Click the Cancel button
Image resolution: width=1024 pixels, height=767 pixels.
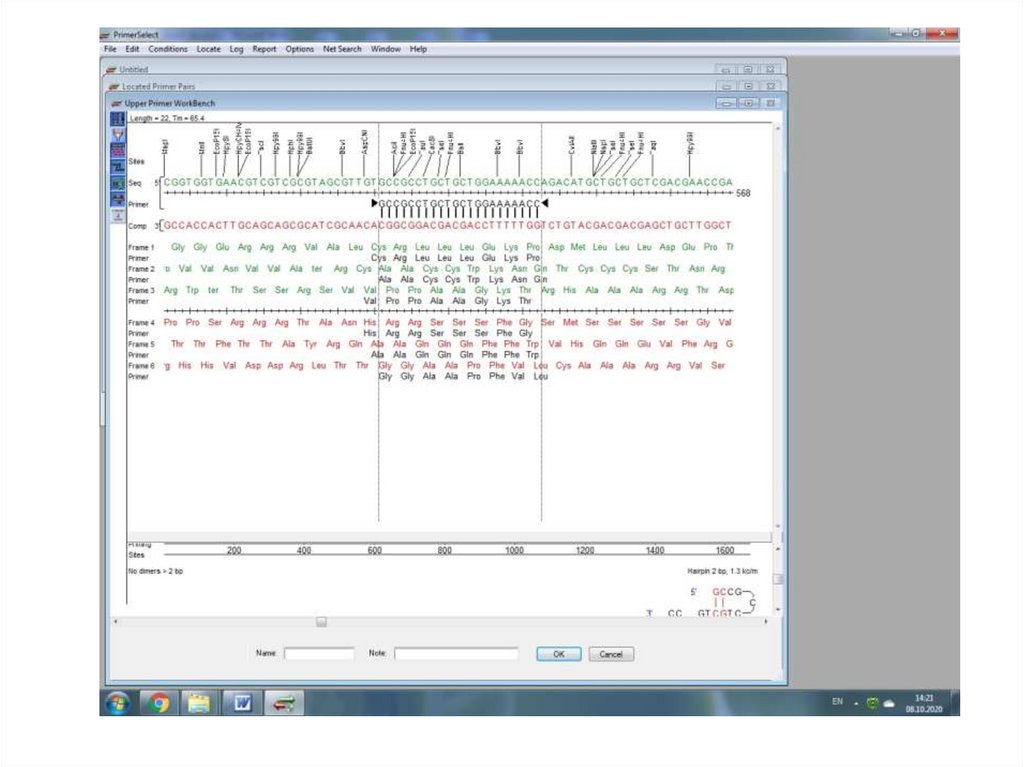pyautogui.click(x=611, y=654)
